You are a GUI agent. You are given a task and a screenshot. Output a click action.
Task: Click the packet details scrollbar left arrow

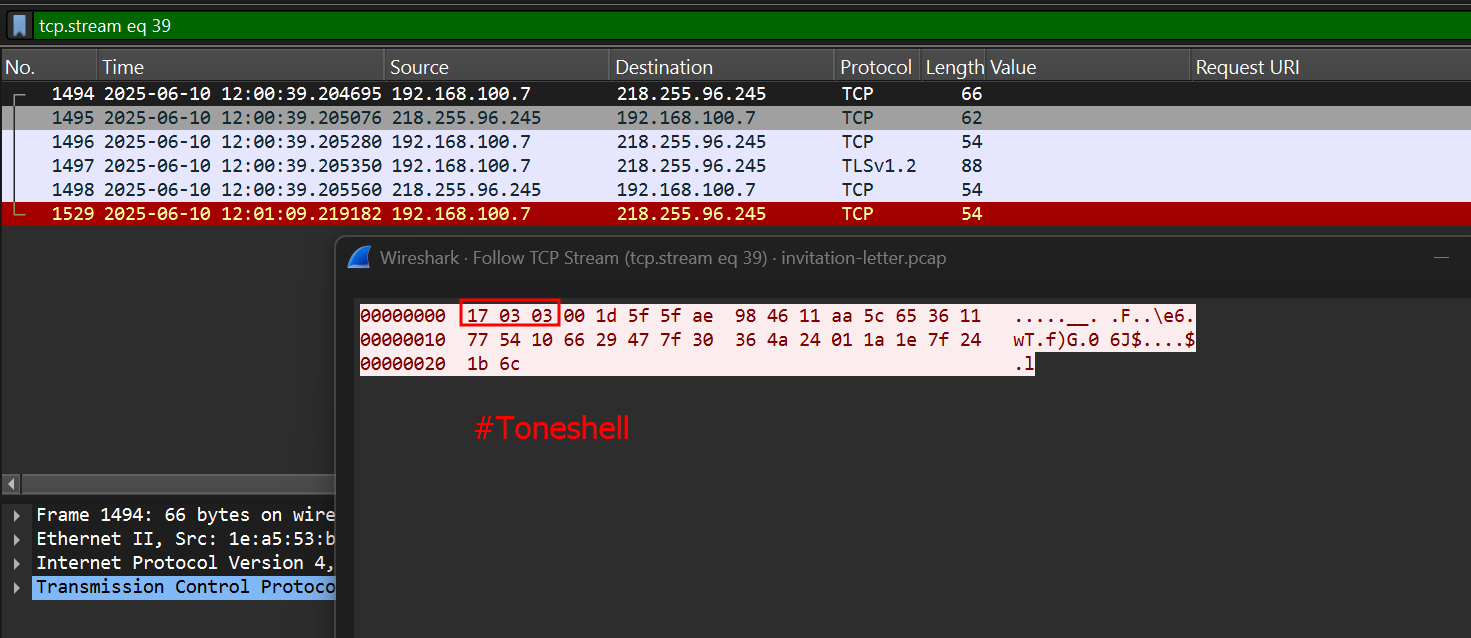[8, 484]
